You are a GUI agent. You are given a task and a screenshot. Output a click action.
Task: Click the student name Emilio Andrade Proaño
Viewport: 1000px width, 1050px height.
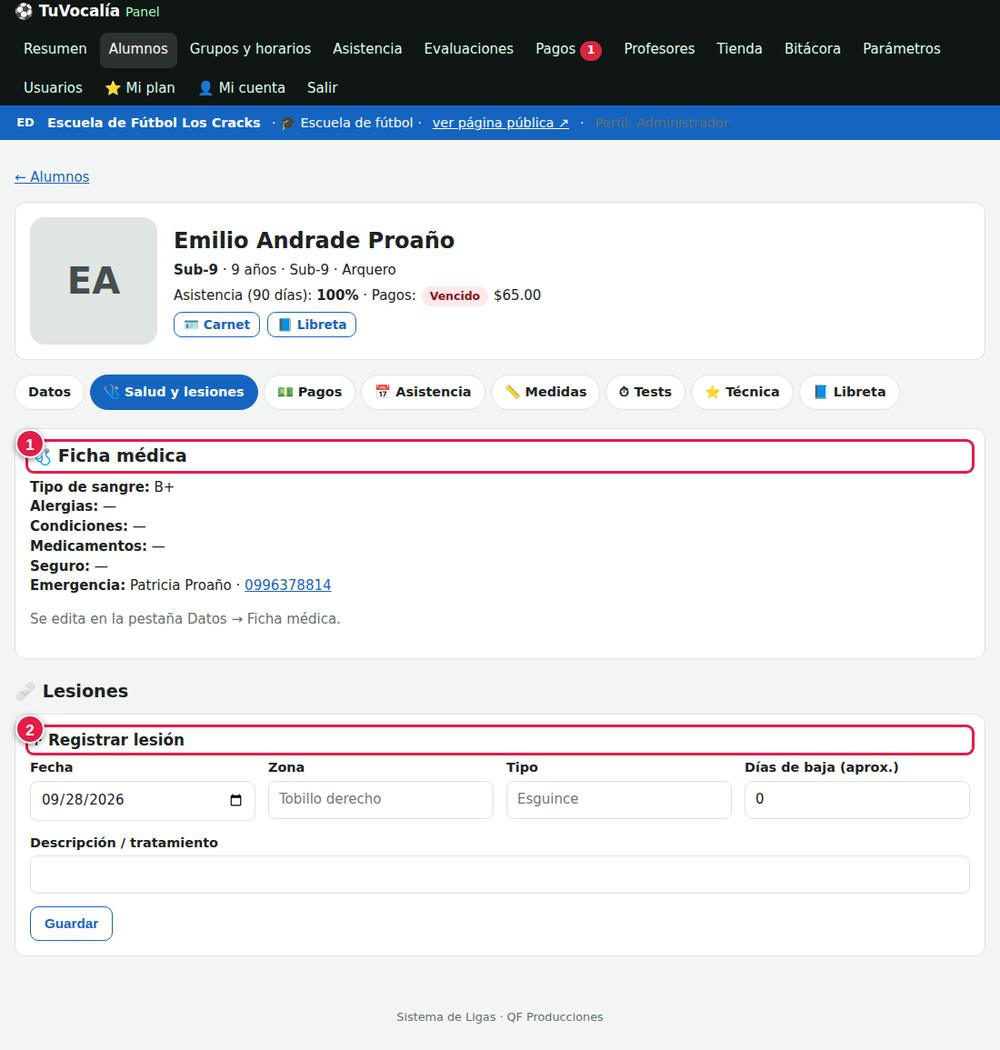(314, 240)
